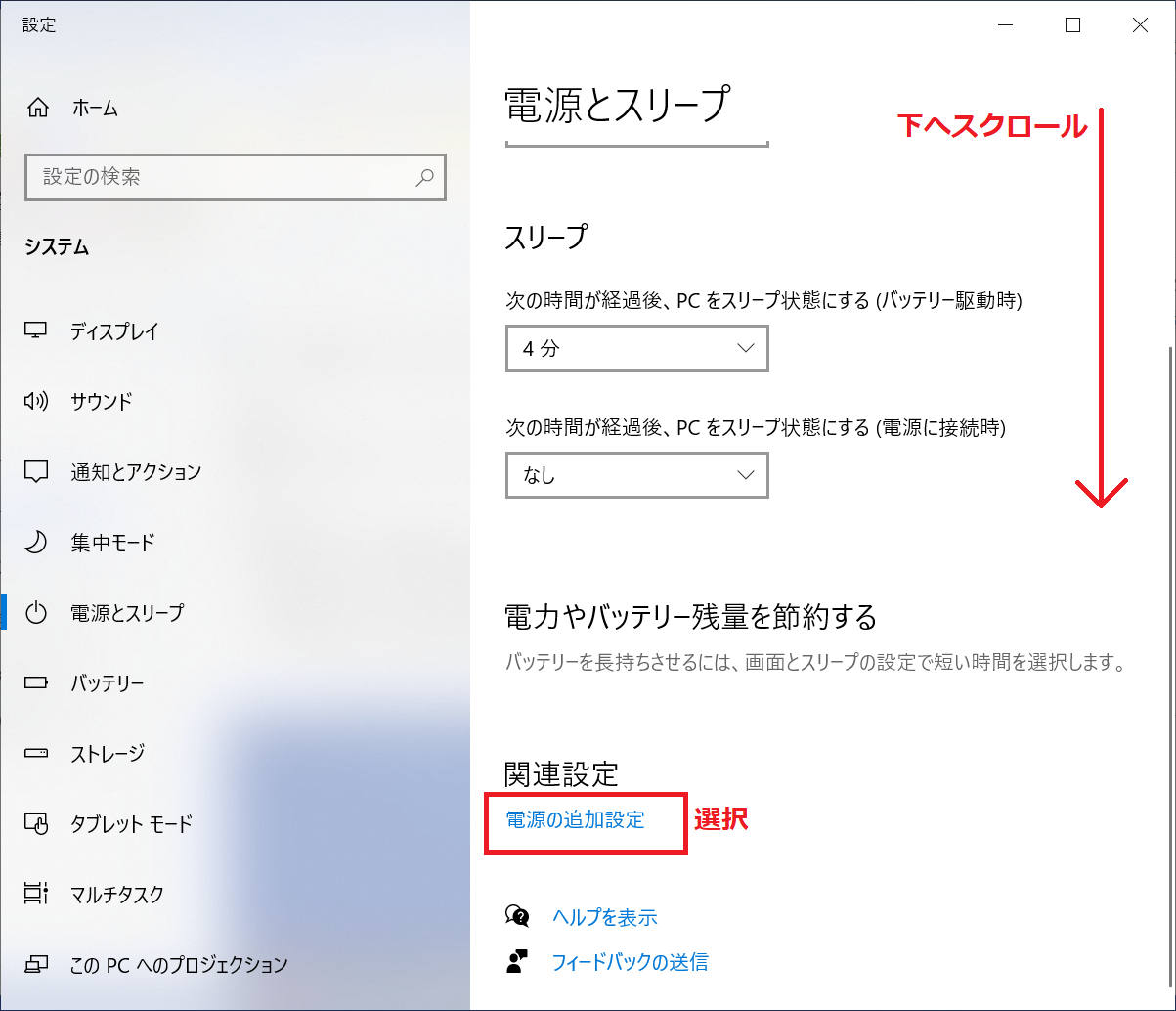Click the Focus assist moon icon

point(36,543)
